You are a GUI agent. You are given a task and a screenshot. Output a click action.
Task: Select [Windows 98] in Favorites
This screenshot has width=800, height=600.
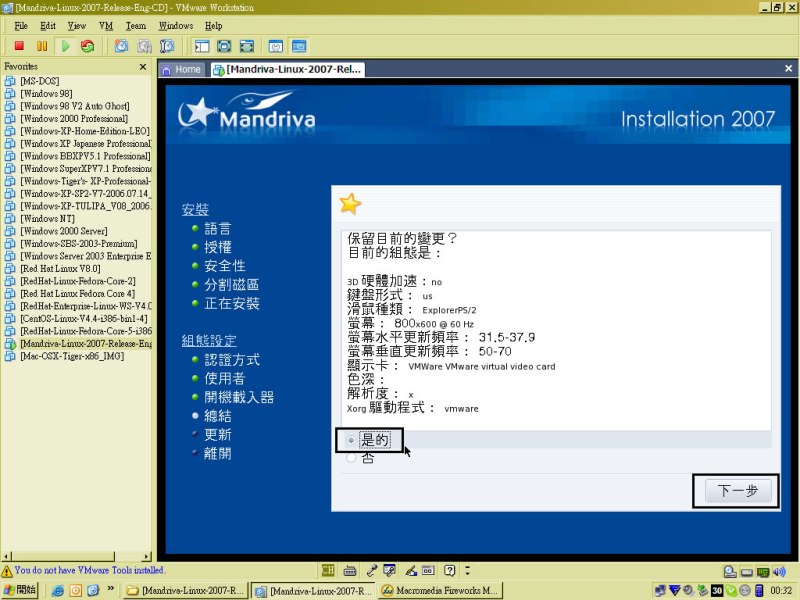[x=46, y=93]
